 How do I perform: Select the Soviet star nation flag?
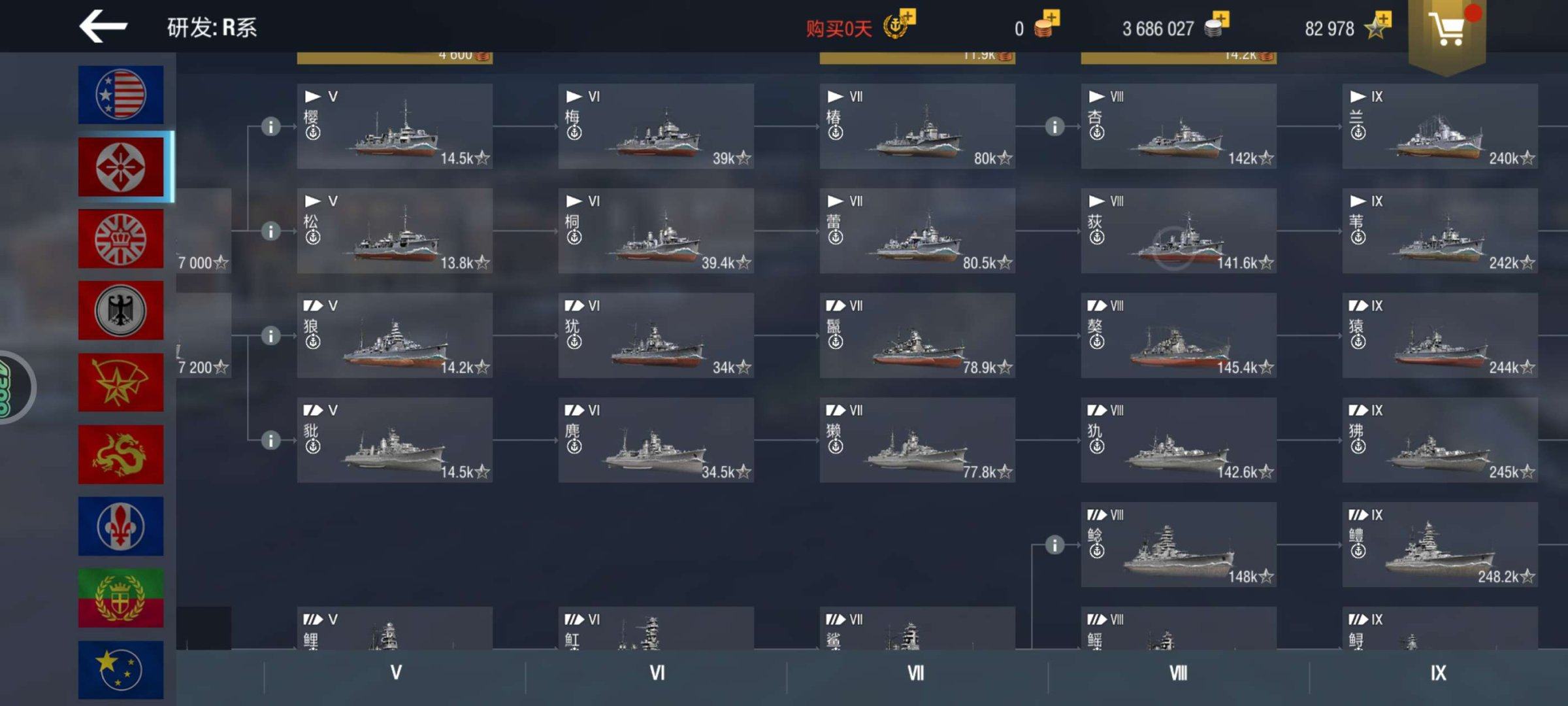[x=121, y=382]
